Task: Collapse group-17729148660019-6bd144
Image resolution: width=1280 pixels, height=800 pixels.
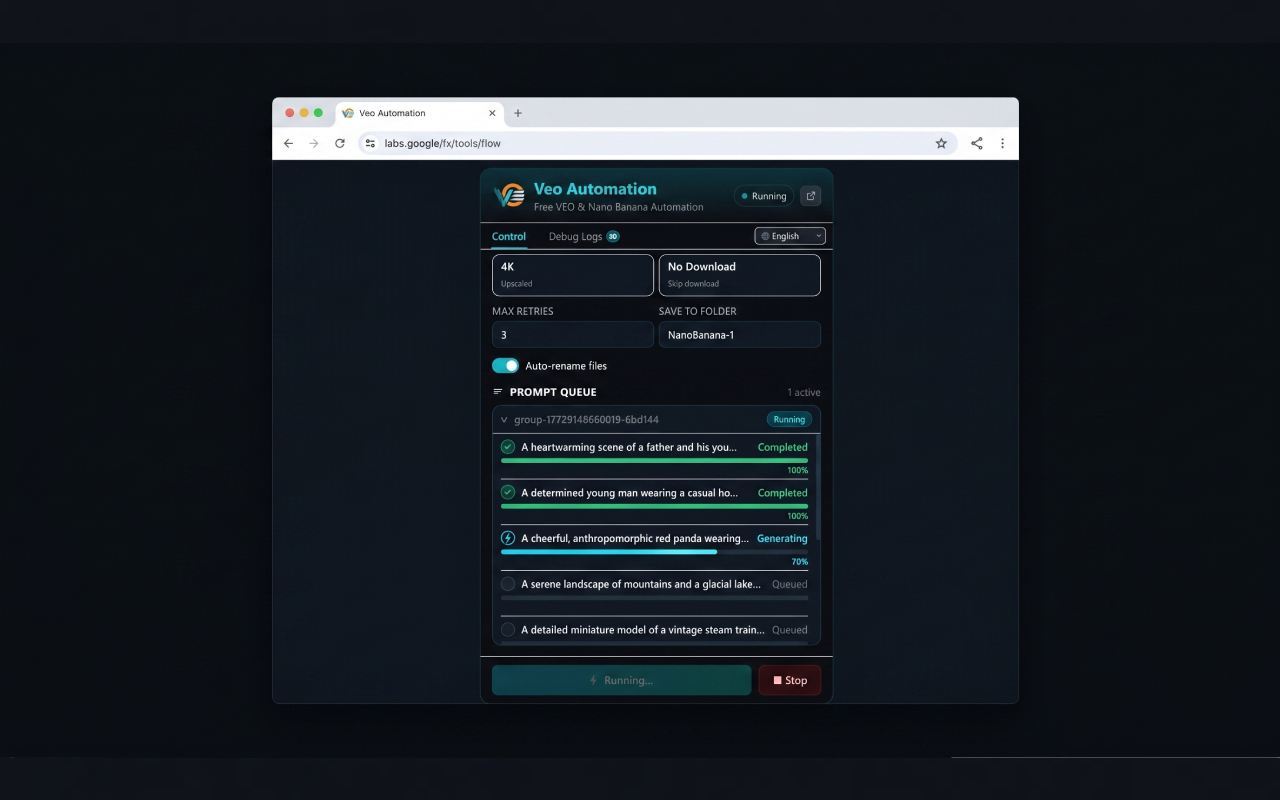Action: pyautogui.click(x=504, y=420)
